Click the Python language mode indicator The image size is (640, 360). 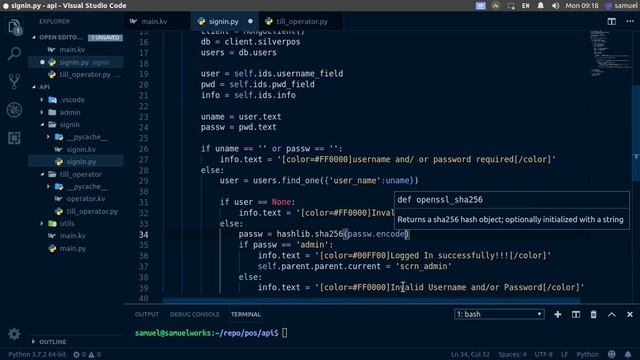(x=587, y=354)
